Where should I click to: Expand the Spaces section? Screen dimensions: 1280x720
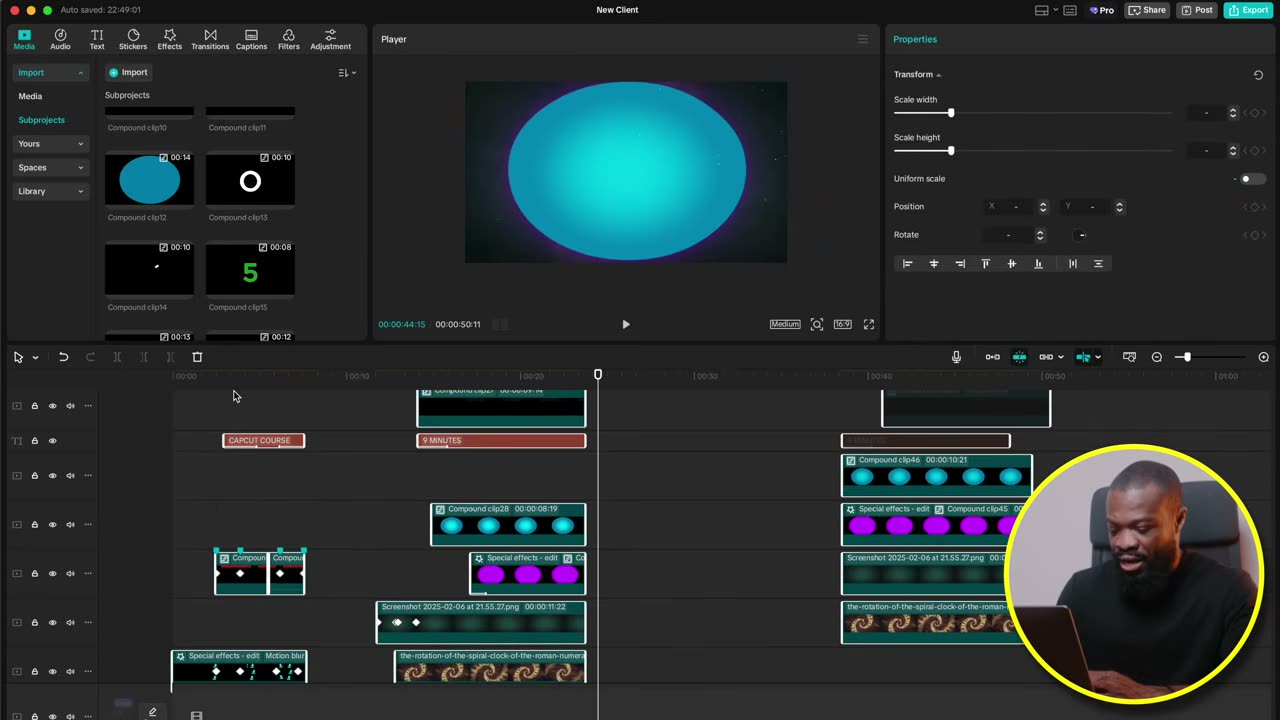click(x=50, y=168)
